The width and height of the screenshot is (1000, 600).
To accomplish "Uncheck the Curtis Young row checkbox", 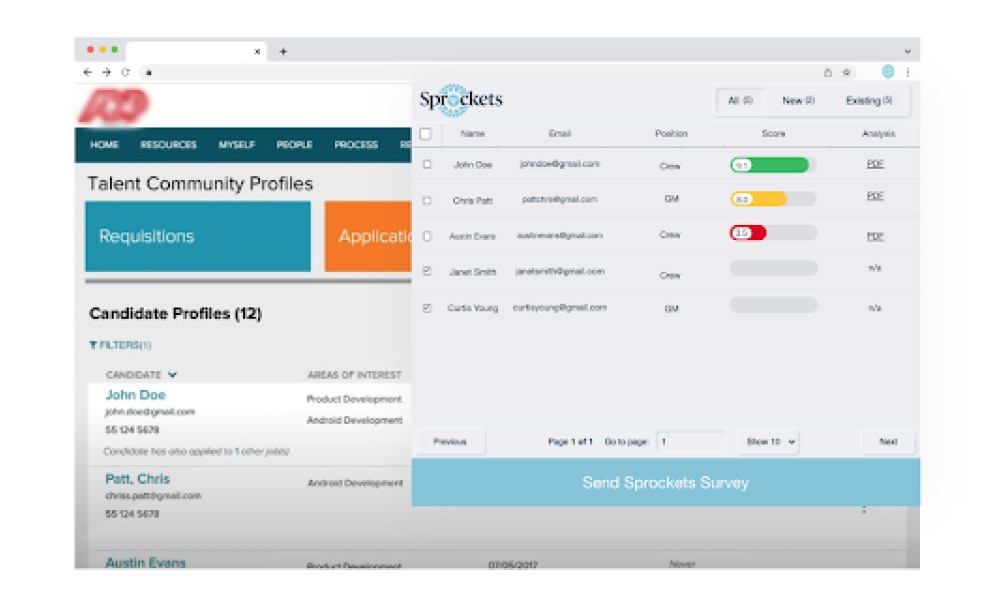I will tap(427, 308).
